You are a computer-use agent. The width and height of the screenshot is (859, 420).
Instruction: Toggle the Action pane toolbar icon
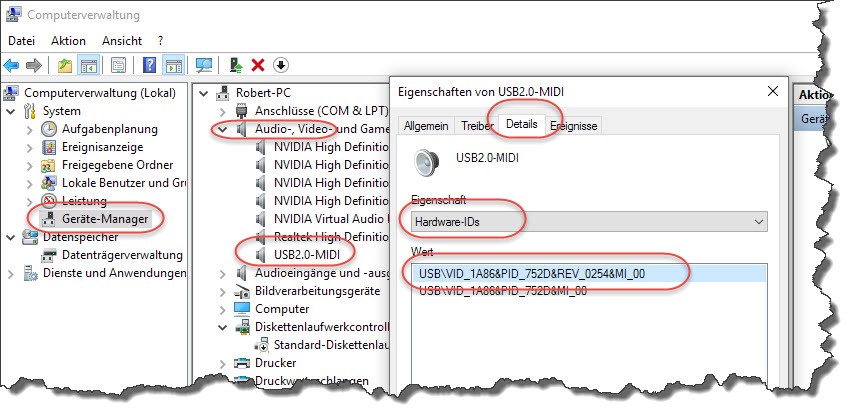174,66
